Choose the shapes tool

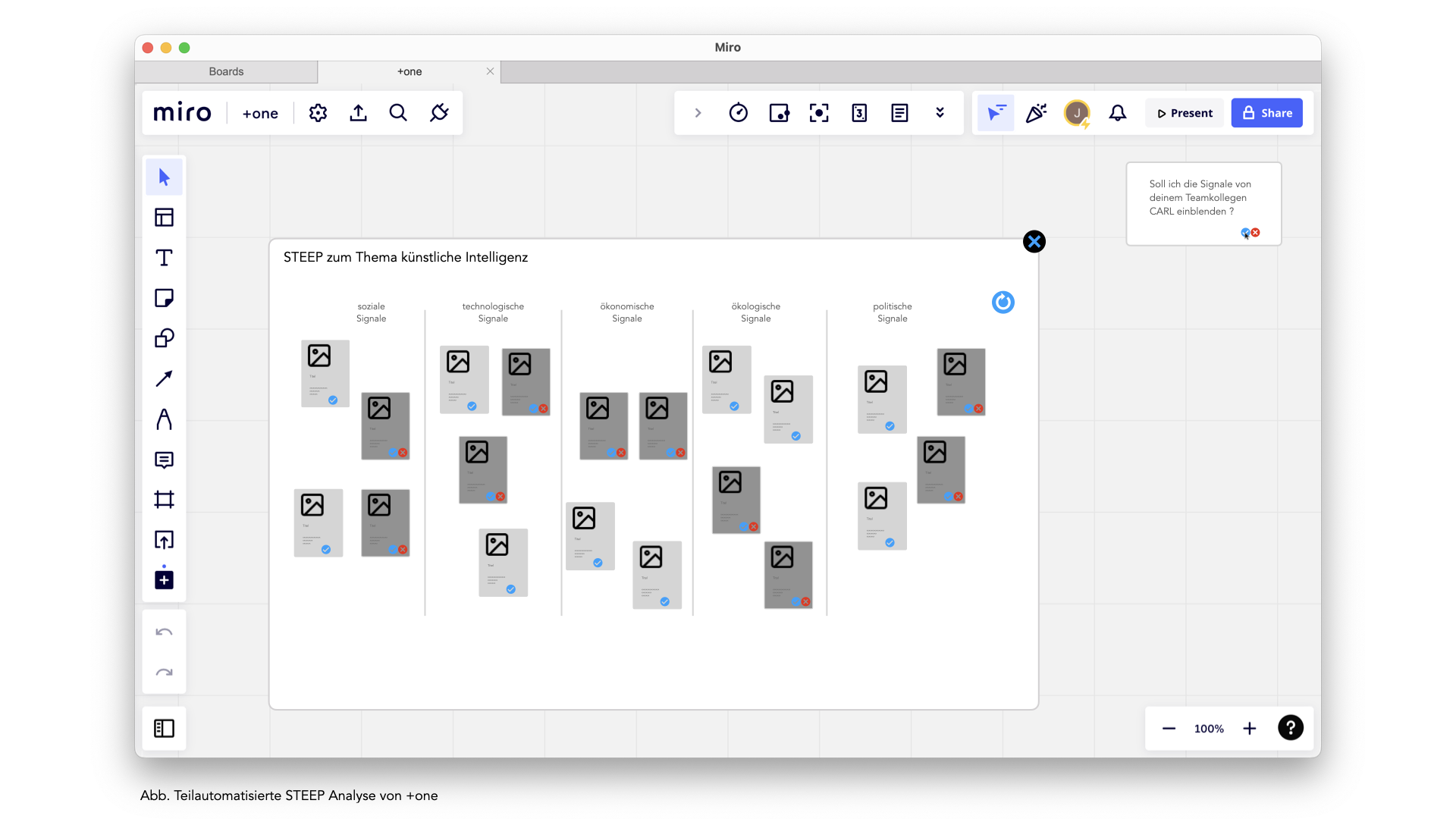164,338
